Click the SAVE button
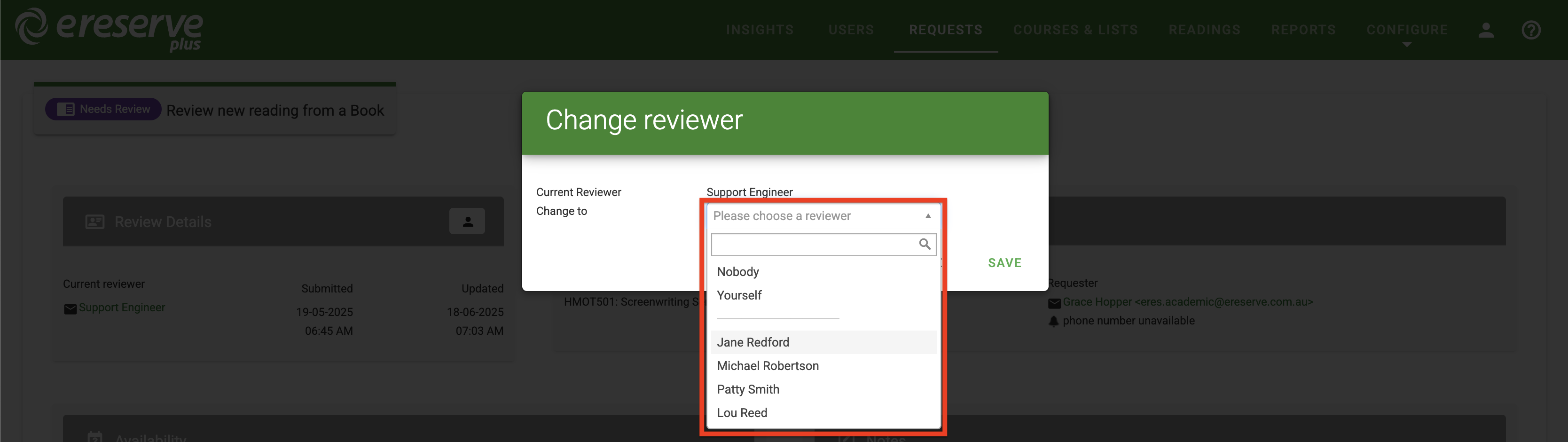 [x=1004, y=262]
